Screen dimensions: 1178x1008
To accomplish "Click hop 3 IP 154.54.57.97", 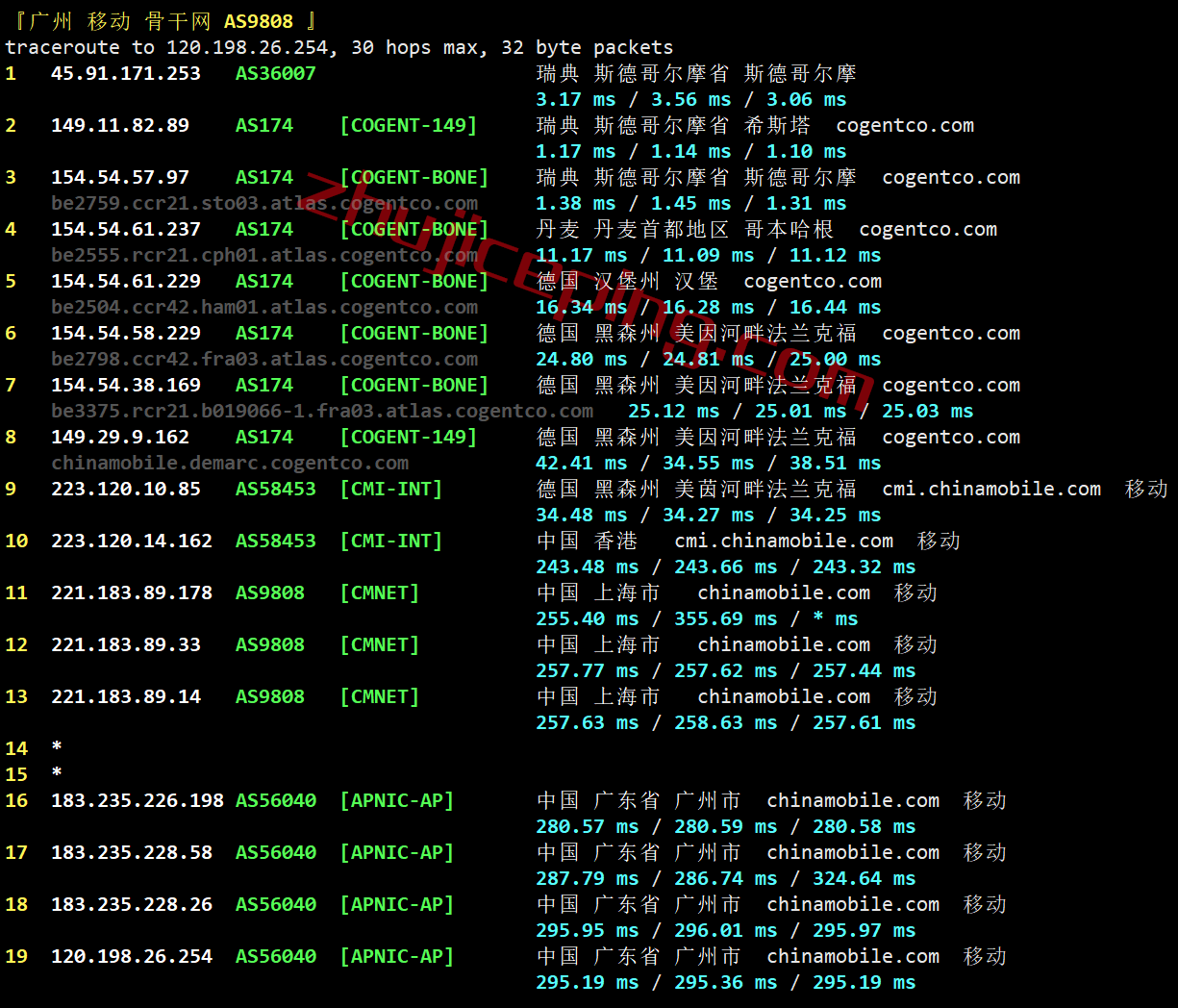I will click(120, 177).
